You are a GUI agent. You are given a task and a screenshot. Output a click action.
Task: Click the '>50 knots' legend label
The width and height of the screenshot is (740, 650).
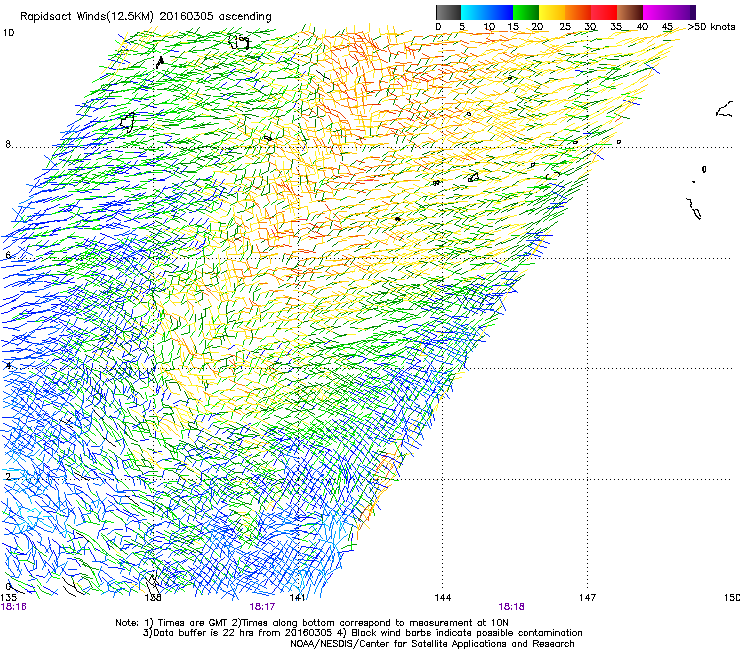tap(712, 27)
